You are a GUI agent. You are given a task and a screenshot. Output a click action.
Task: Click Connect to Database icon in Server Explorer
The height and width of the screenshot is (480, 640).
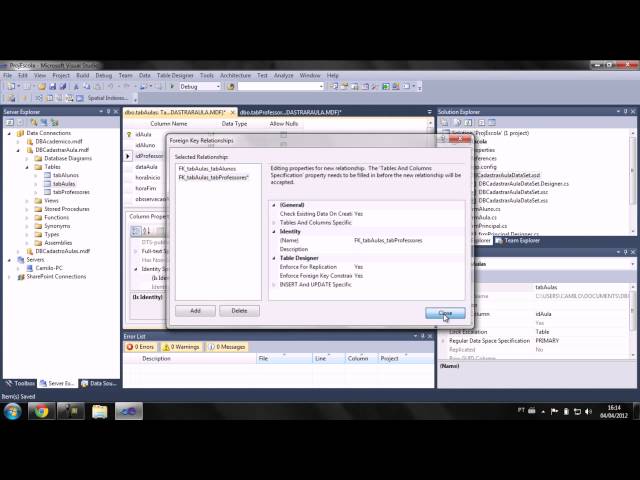point(34,122)
